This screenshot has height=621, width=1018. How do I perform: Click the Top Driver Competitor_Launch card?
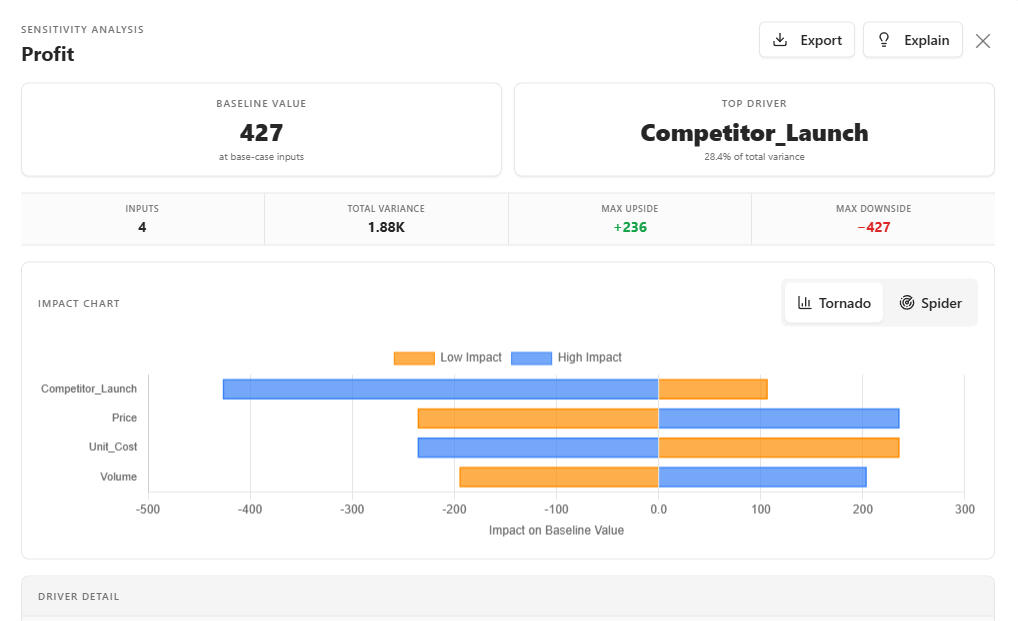point(754,130)
